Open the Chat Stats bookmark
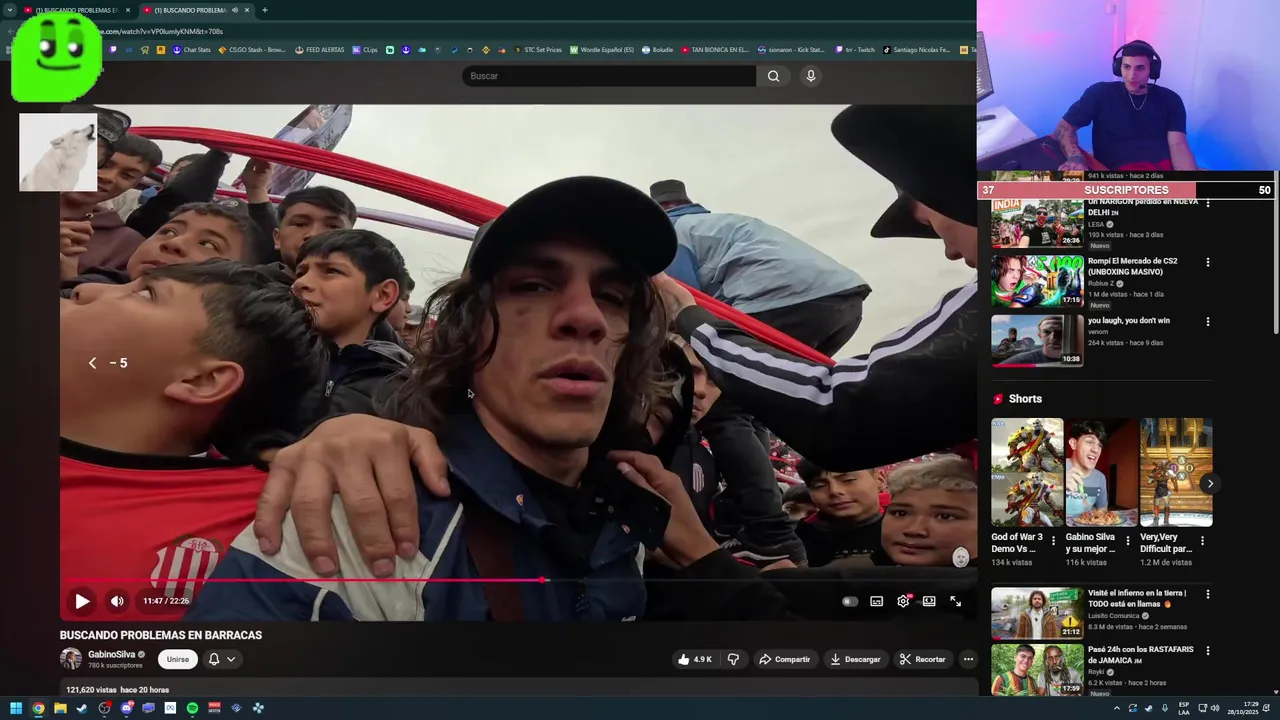Screen dimensions: 1280x720 191,49
